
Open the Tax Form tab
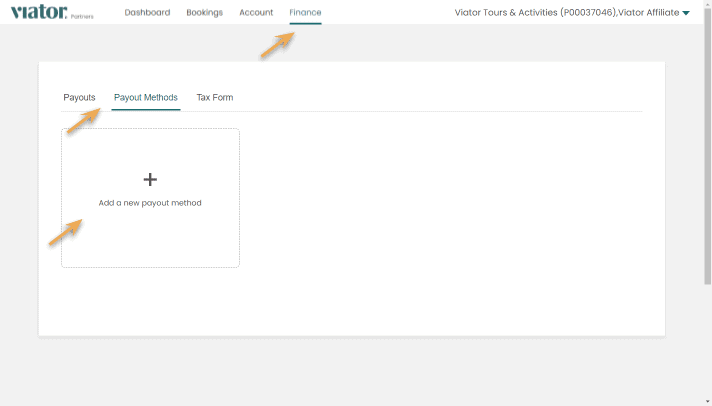click(215, 98)
